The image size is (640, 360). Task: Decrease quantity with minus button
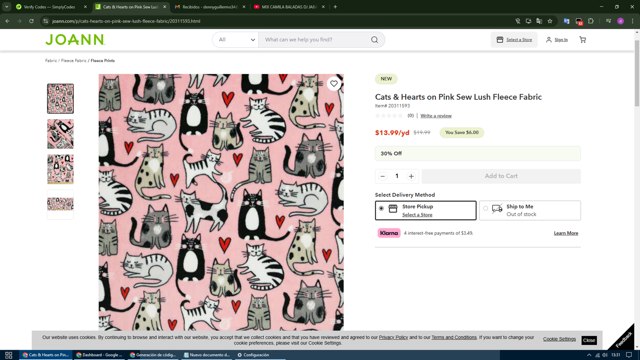tap(382, 176)
